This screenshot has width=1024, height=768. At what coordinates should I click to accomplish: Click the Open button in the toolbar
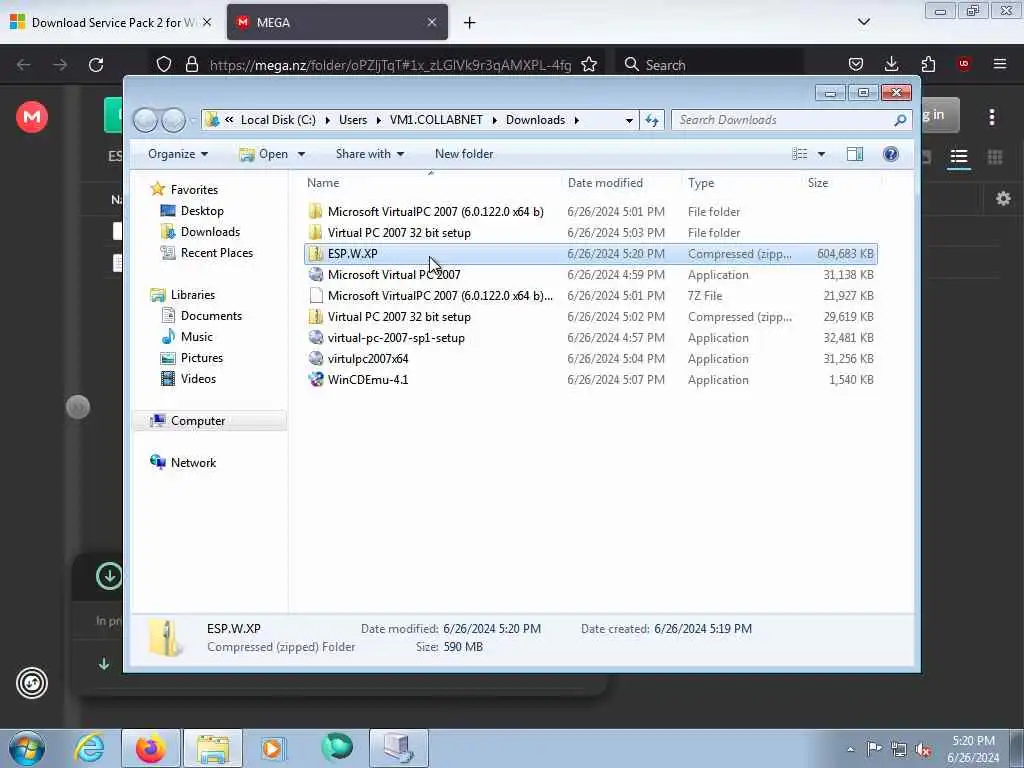pos(264,154)
